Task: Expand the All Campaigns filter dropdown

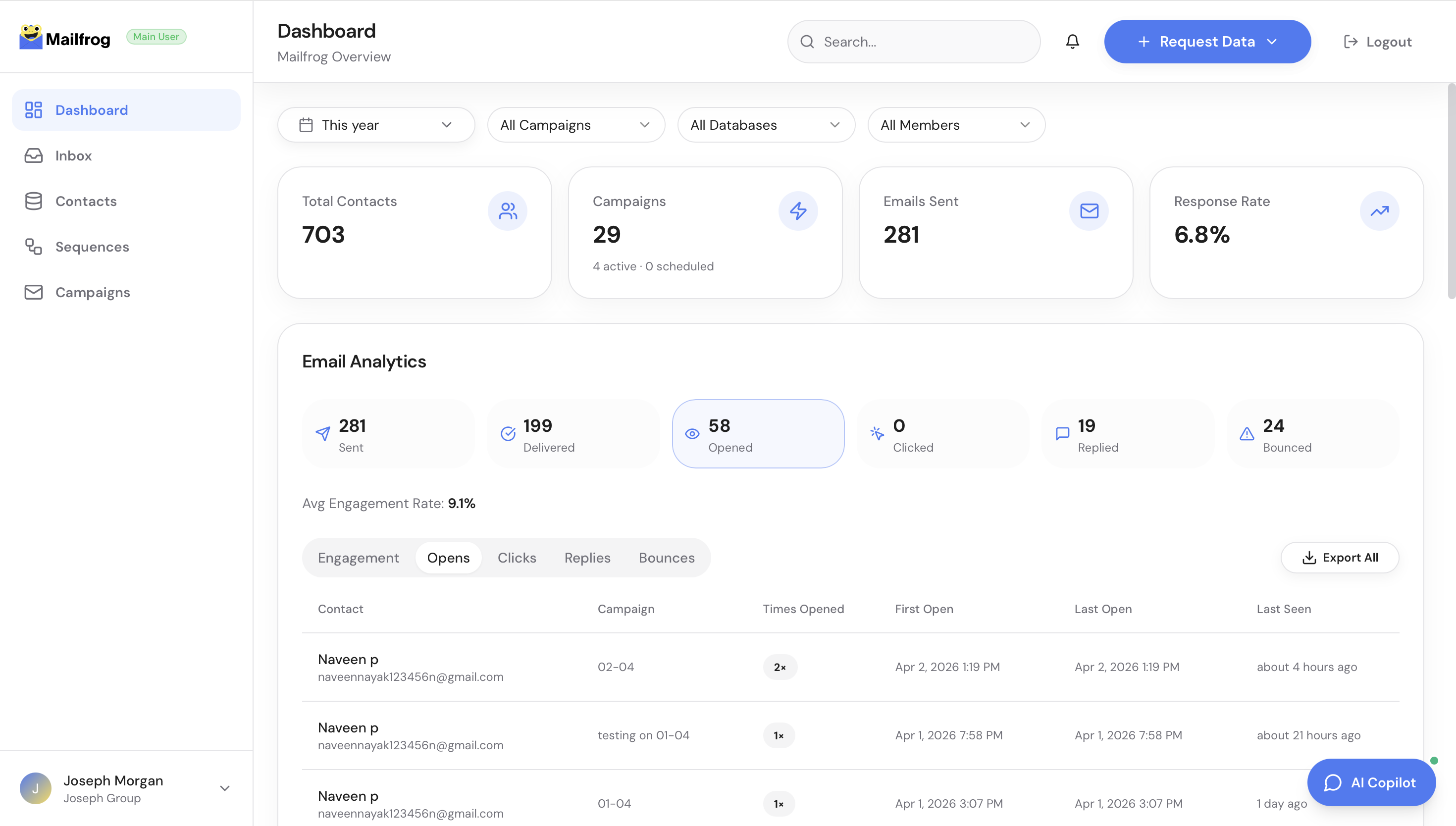Action: tap(575, 125)
